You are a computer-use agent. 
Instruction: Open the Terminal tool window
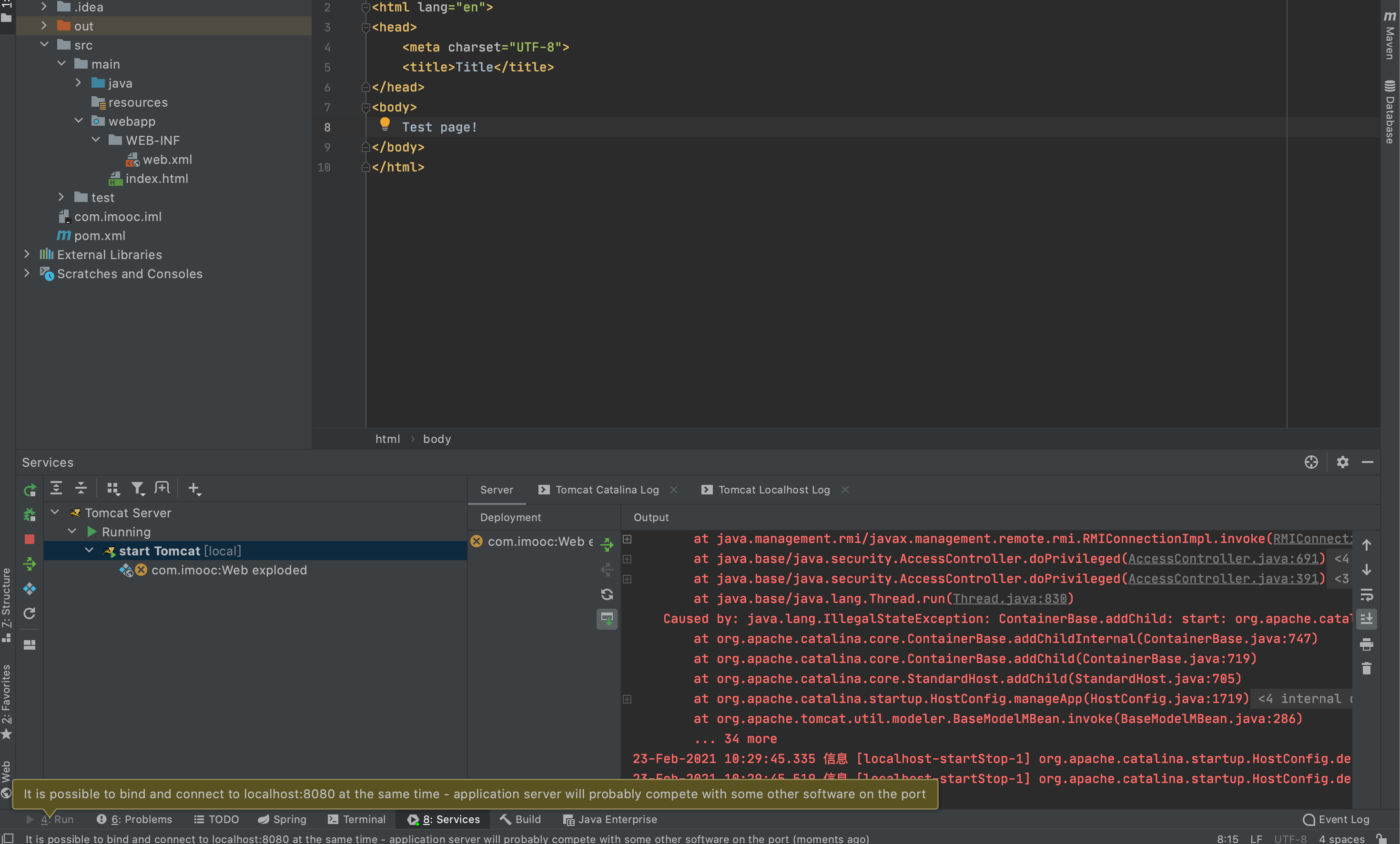[357, 819]
